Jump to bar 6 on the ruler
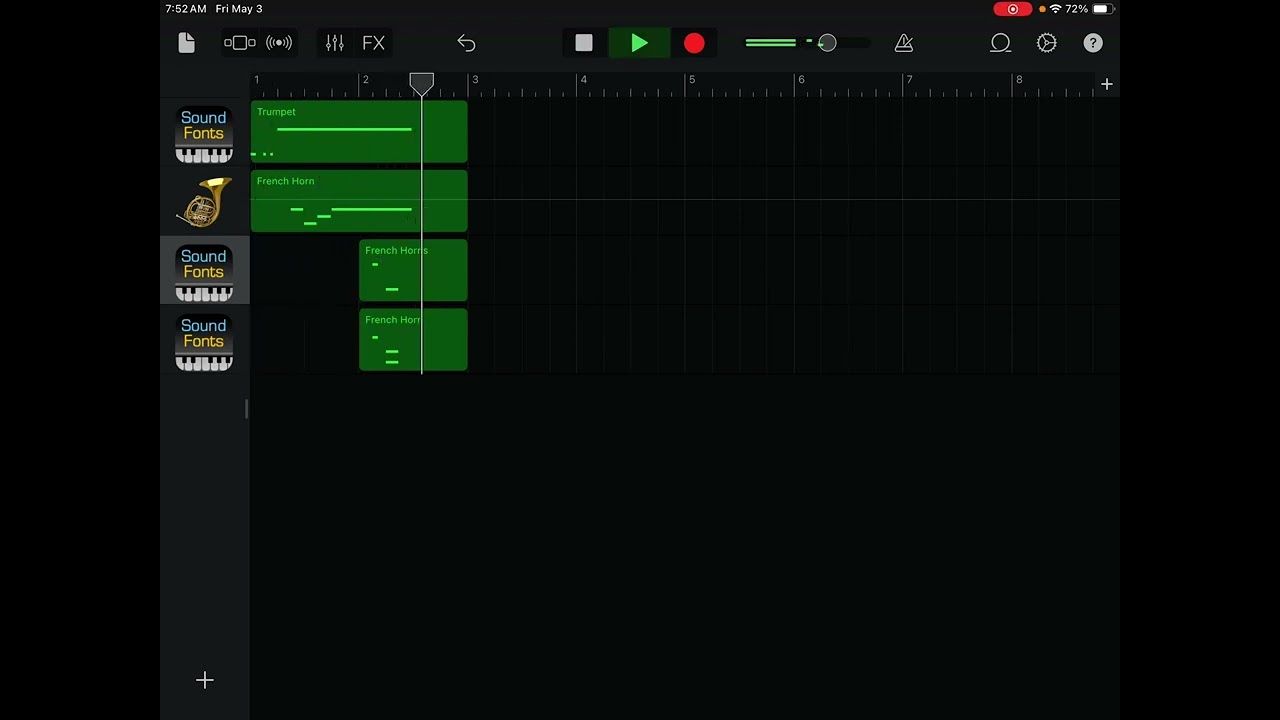Viewport: 1280px width, 720px height. coord(801,80)
